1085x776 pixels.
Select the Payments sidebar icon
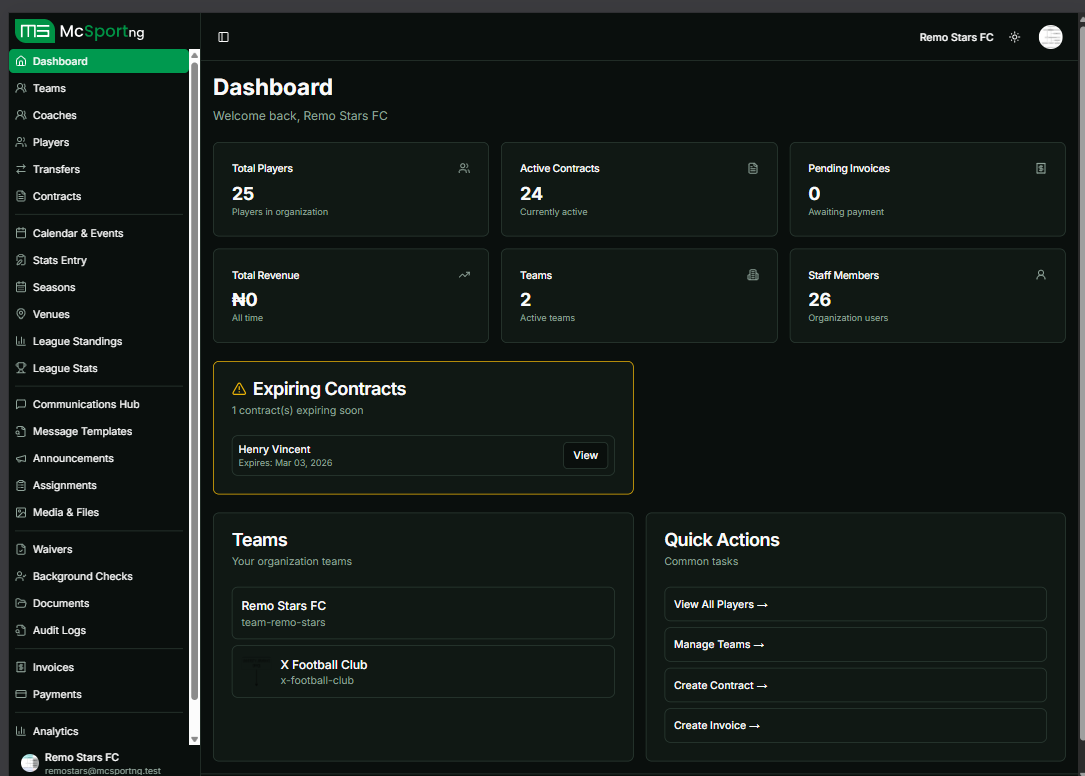point(20,694)
